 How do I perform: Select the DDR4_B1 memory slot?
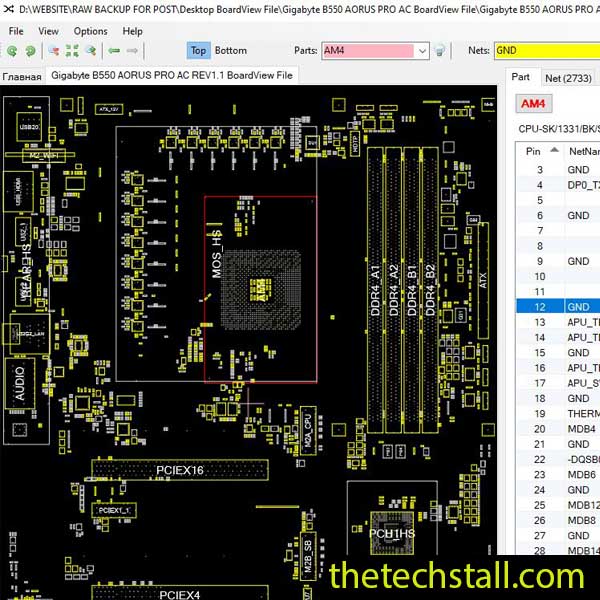[412, 290]
